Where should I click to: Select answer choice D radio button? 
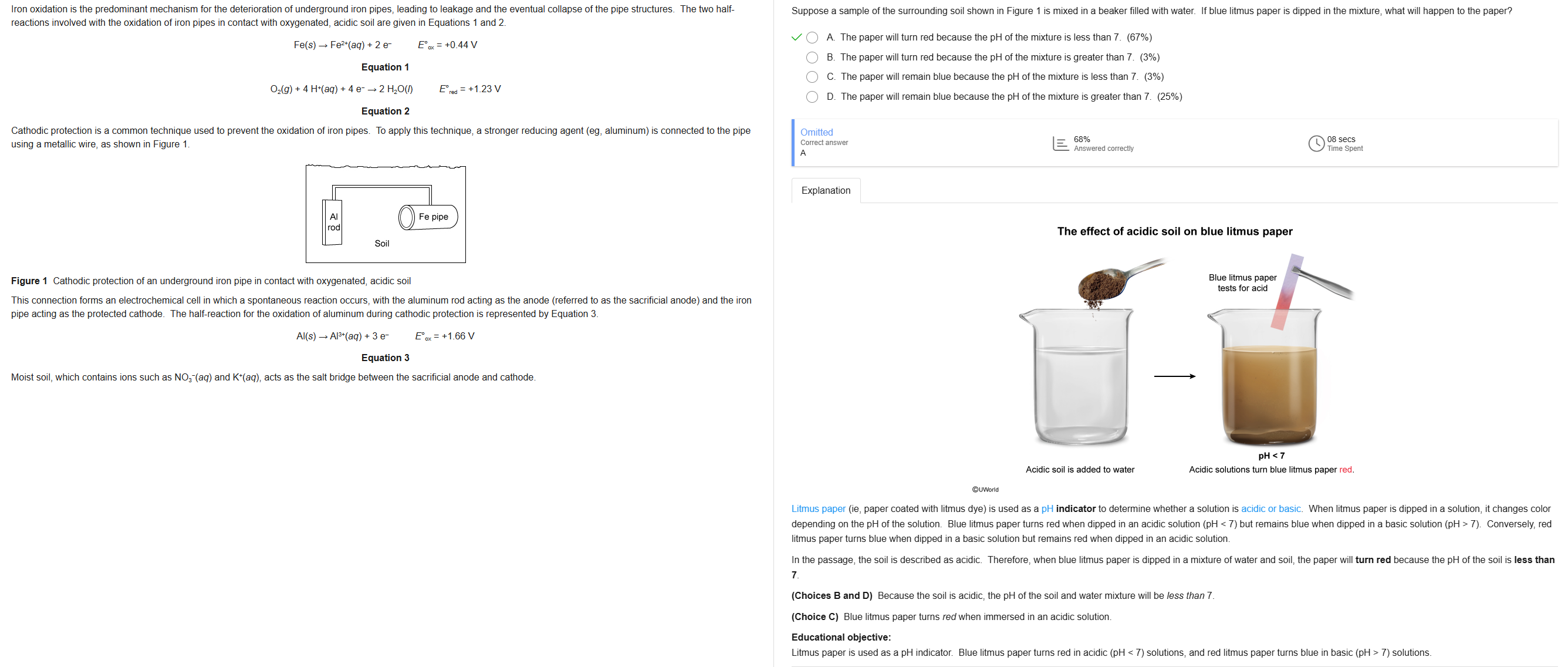pos(812,97)
